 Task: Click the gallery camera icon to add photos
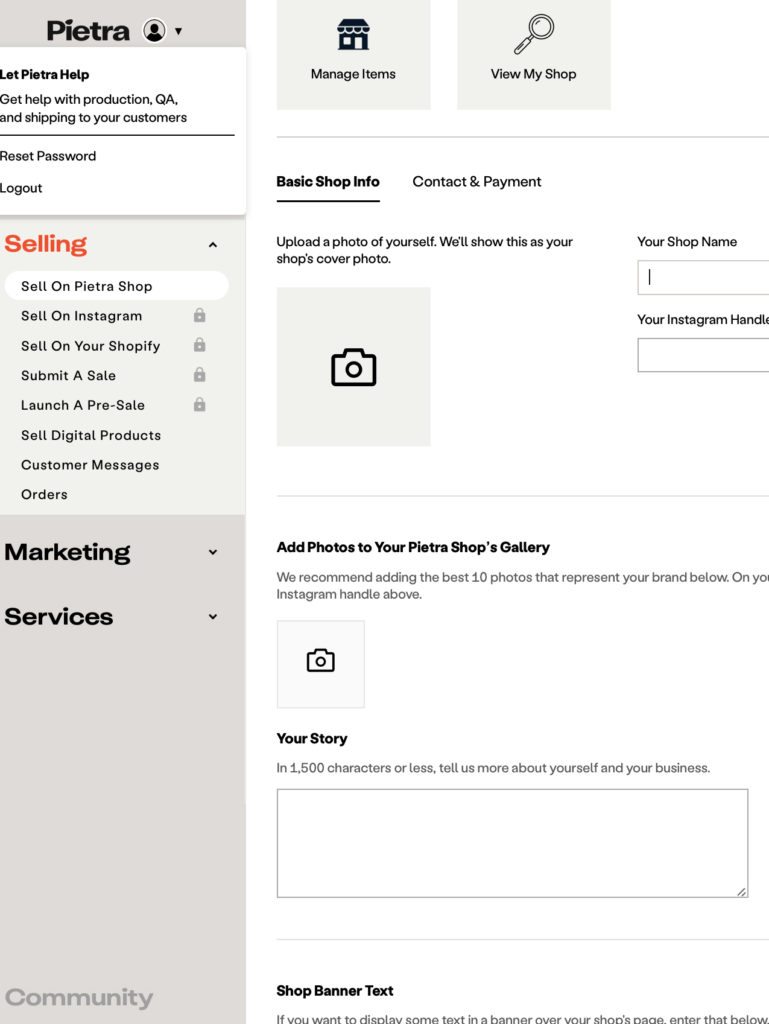click(321, 661)
